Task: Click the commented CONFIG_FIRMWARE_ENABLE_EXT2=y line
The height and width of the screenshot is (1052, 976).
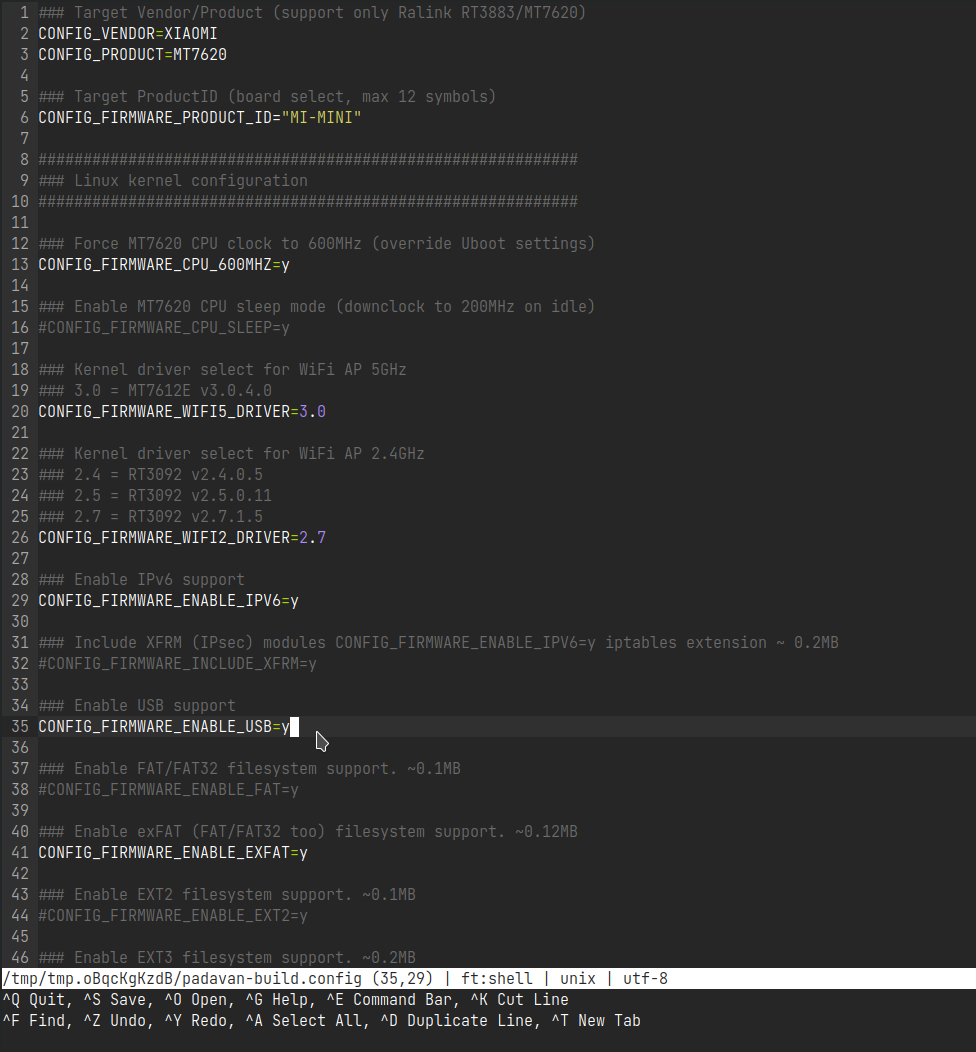Action: click(172, 916)
